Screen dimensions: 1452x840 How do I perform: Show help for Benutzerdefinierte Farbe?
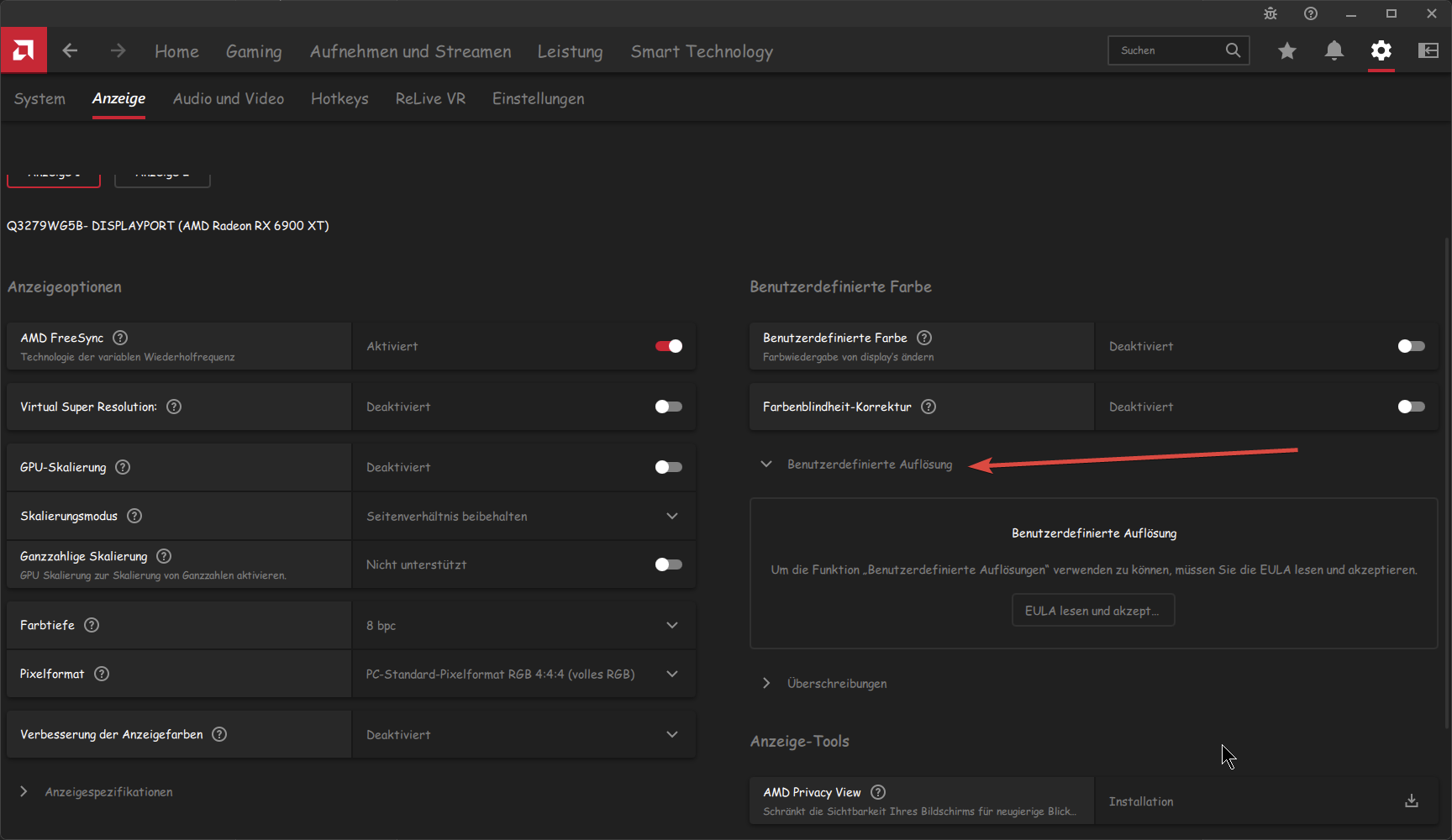coord(924,338)
